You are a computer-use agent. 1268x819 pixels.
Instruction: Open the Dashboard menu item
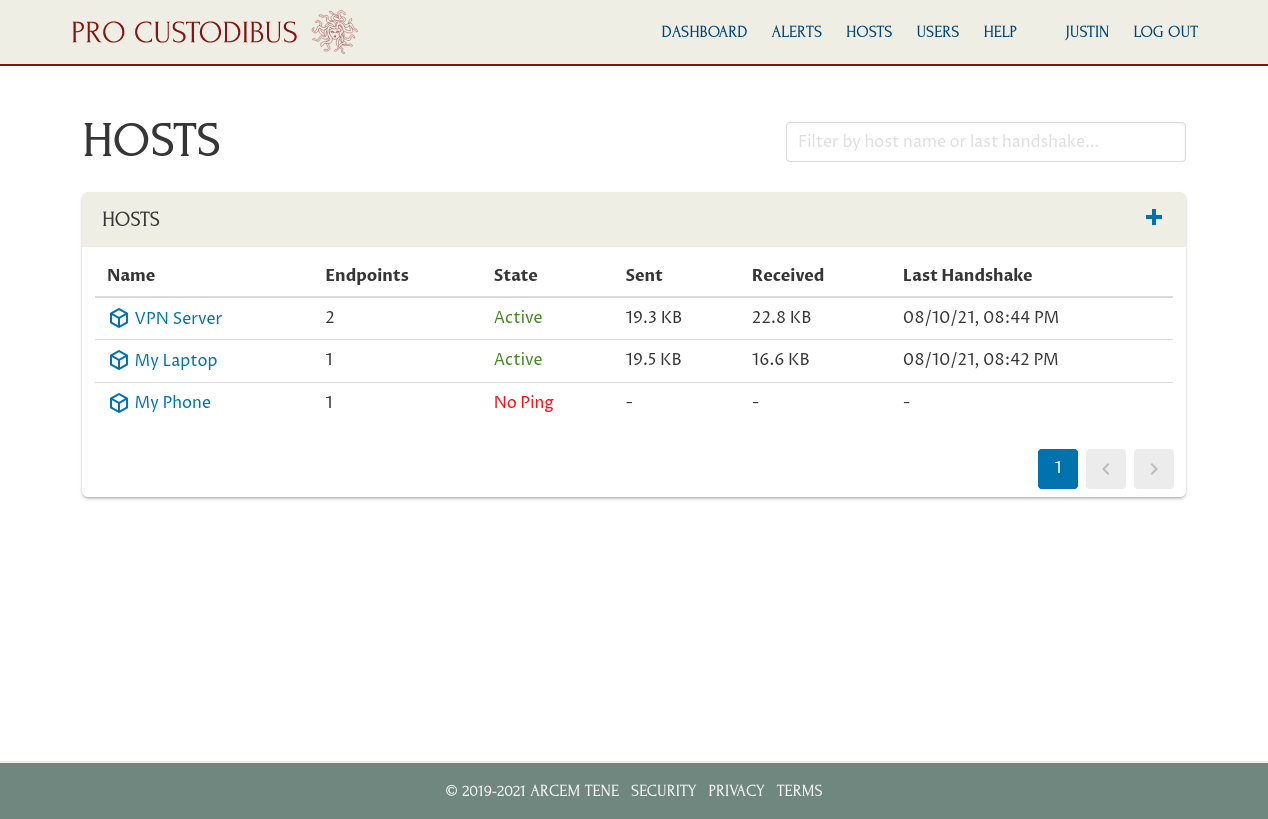pyautogui.click(x=704, y=32)
